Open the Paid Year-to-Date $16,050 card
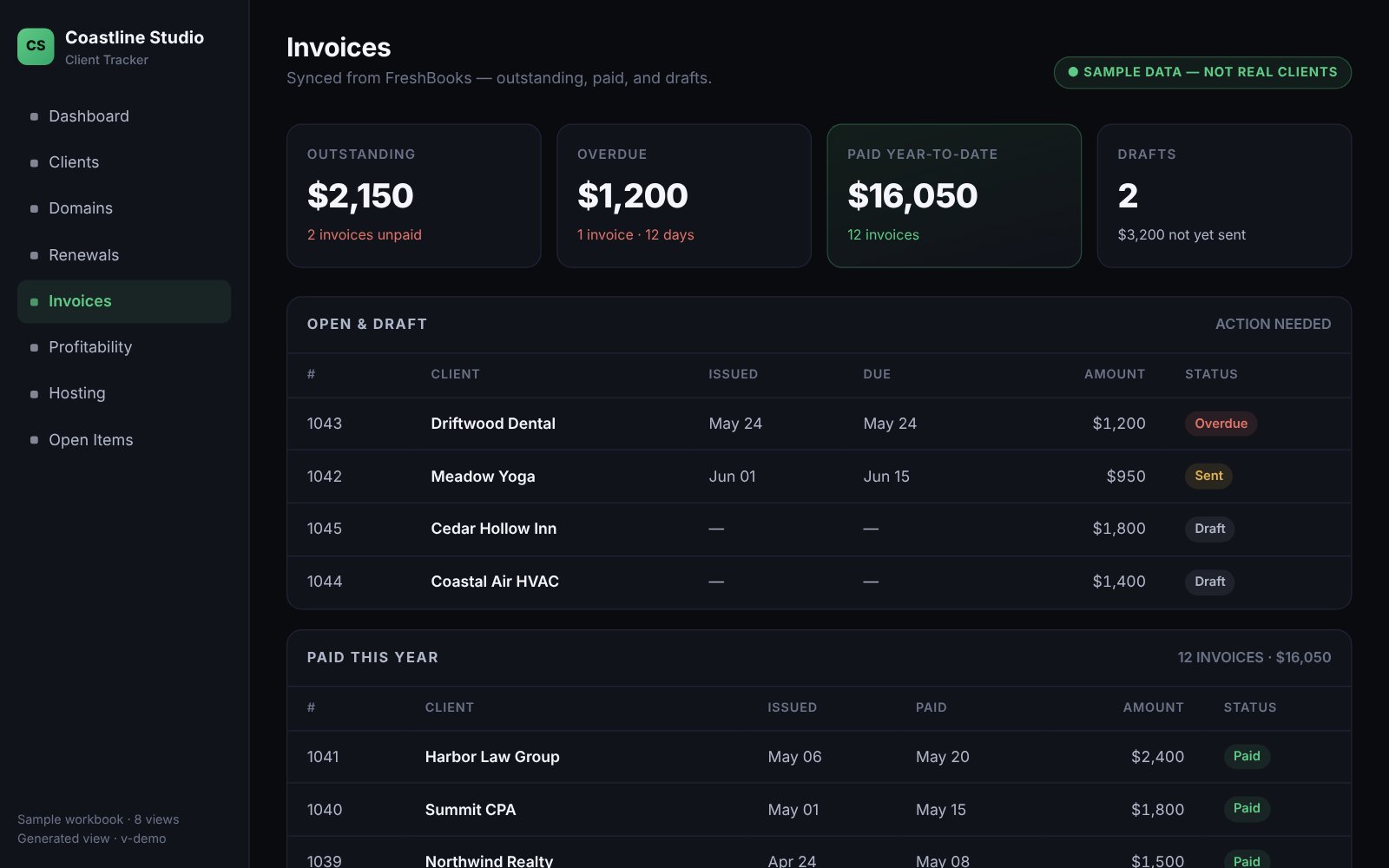 [x=954, y=195]
